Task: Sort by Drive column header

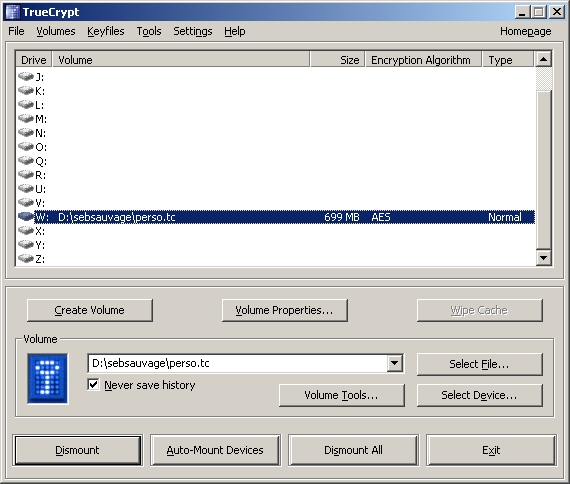Action: [x=34, y=60]
